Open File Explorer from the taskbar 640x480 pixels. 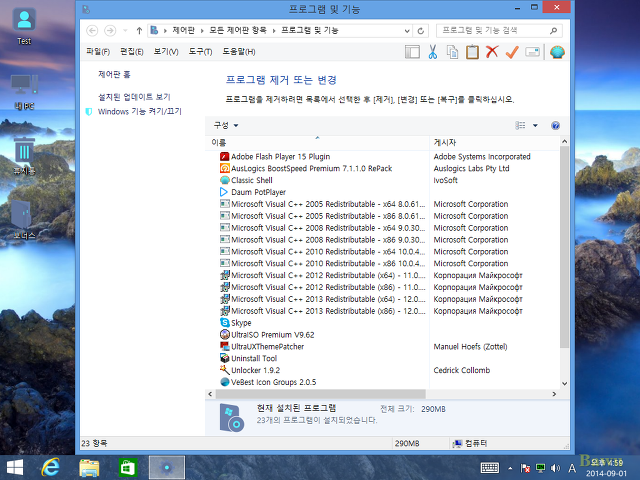pos(89,468)
